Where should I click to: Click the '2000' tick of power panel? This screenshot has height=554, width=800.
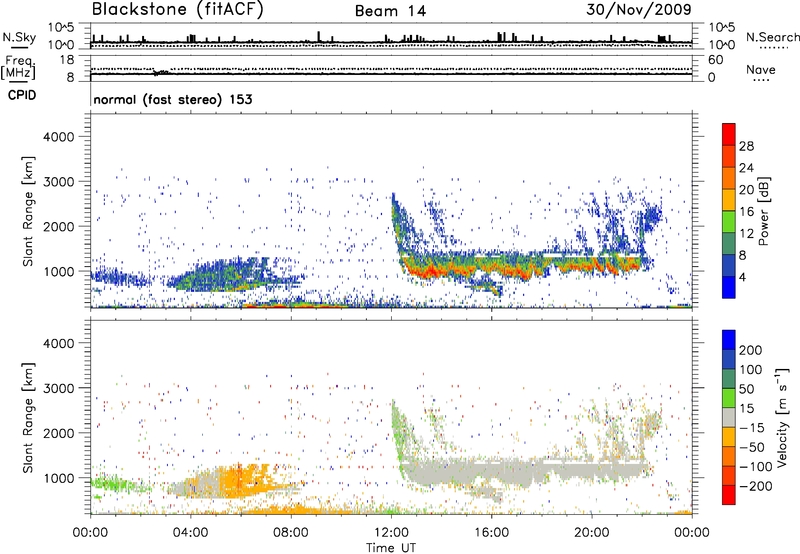tap(59, 226)
